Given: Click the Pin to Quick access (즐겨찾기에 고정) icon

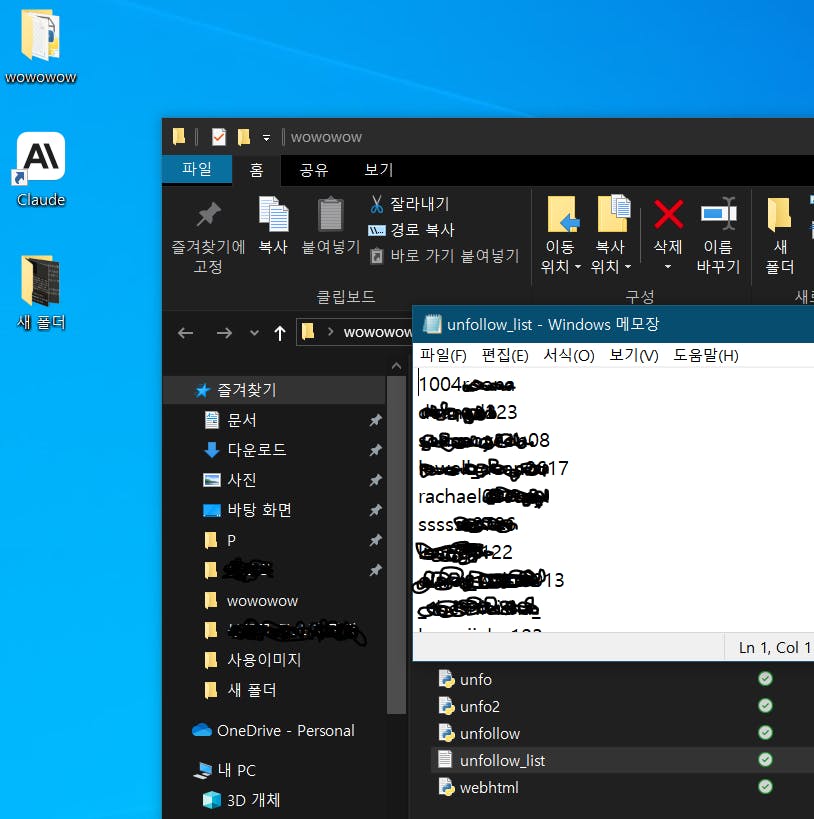Looking at the screenshot, I should 208,215.
